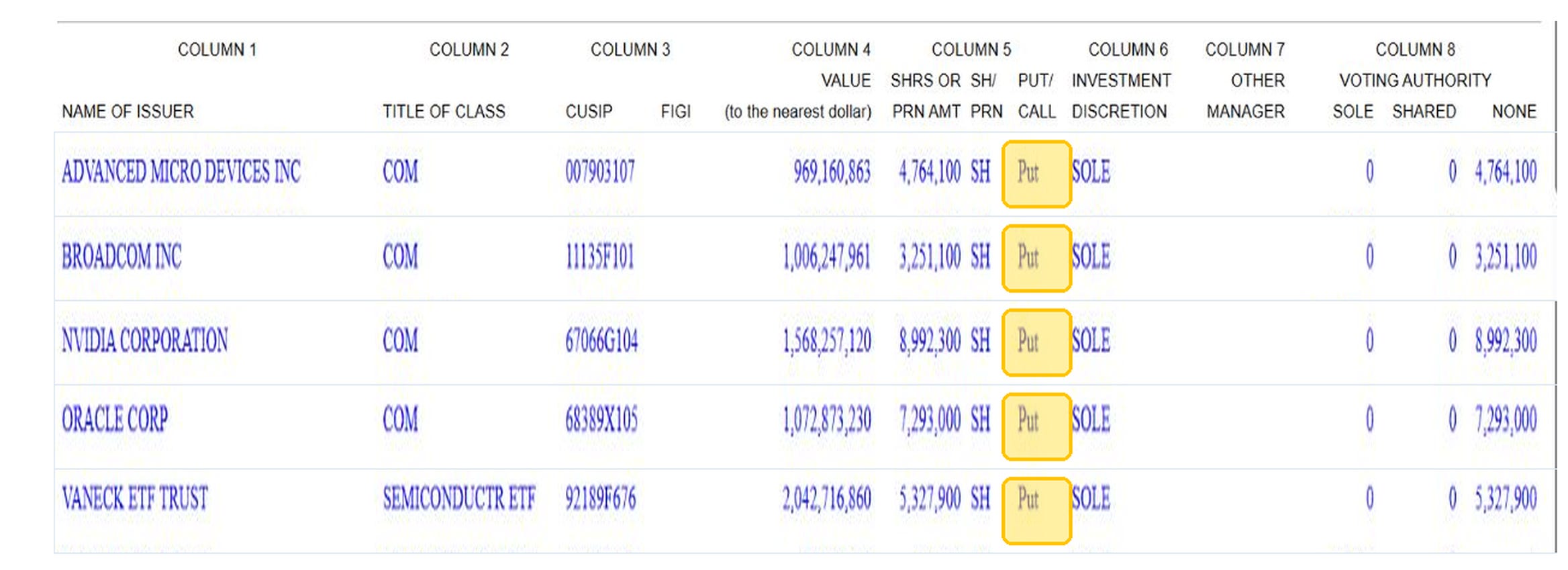Click 5,327,900 in the voting NONE column
Screen dimensions: 1568x570
pyautogui.click(x=1506, y=498)
